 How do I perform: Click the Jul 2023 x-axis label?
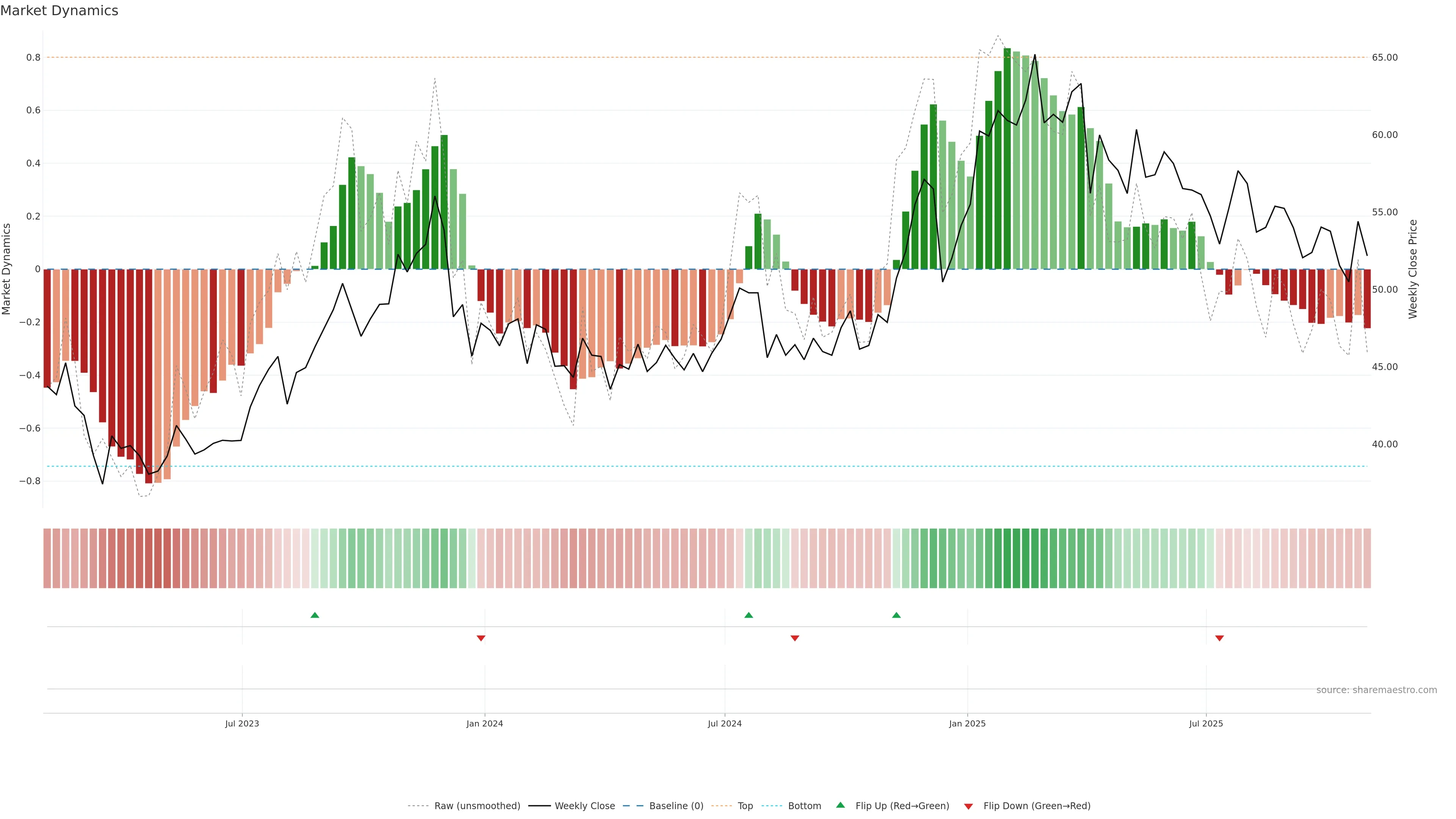coord(242,723)
